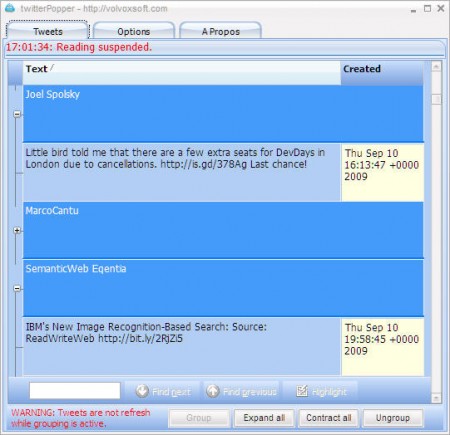
Task: Close the twitterPopper window
Action: point(441,8)
